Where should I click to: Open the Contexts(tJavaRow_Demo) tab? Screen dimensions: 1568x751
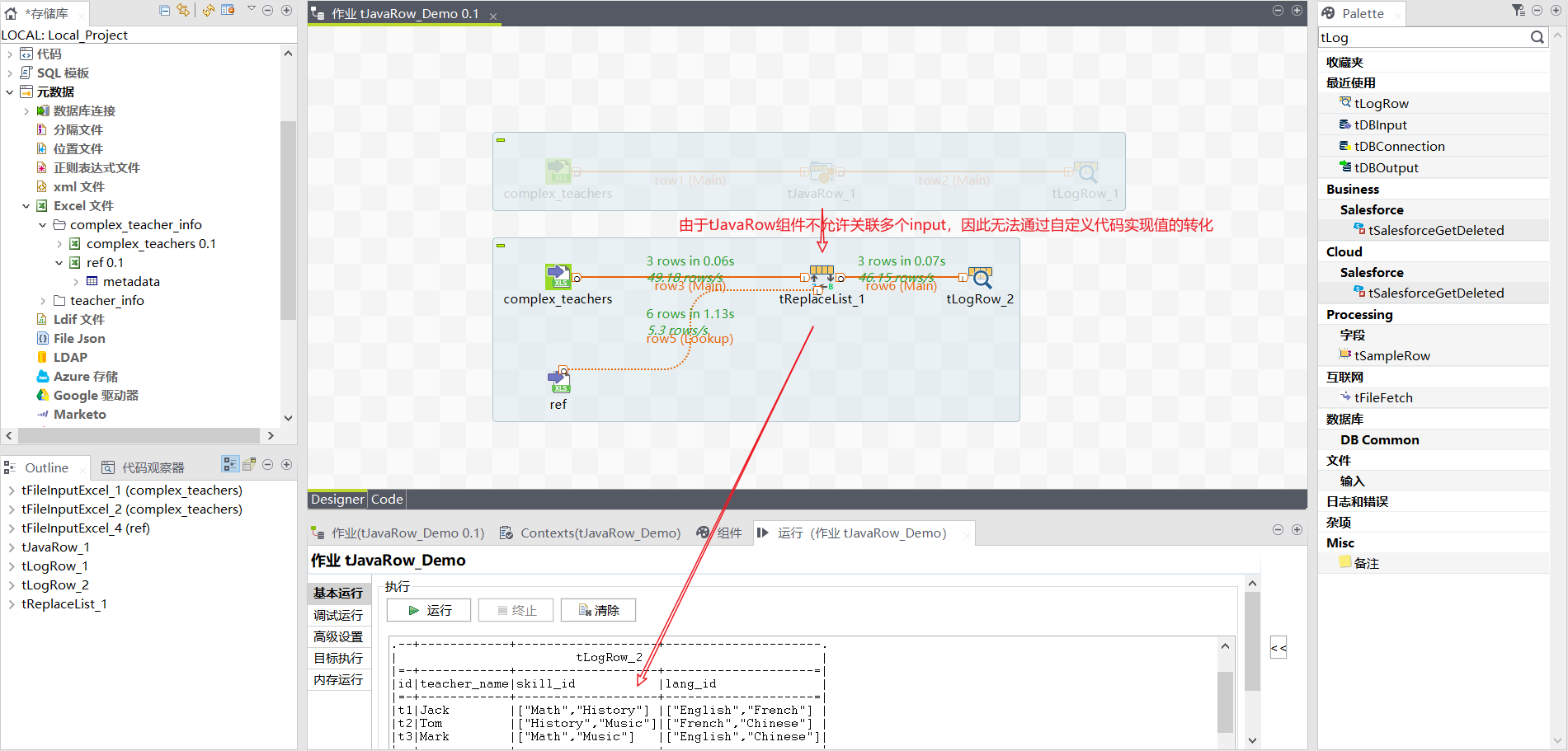(600, 533)
